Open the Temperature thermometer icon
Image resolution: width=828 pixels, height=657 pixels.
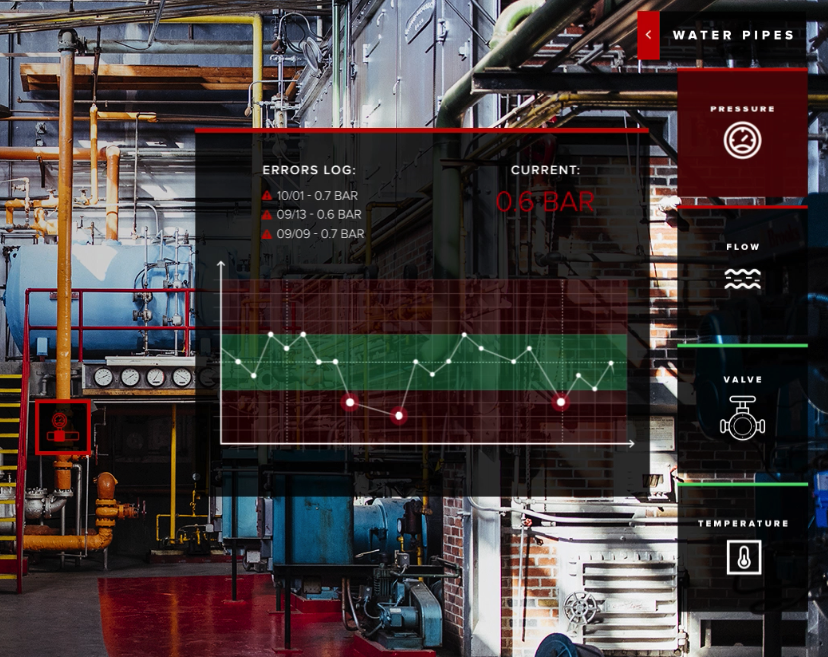point(744,557)
